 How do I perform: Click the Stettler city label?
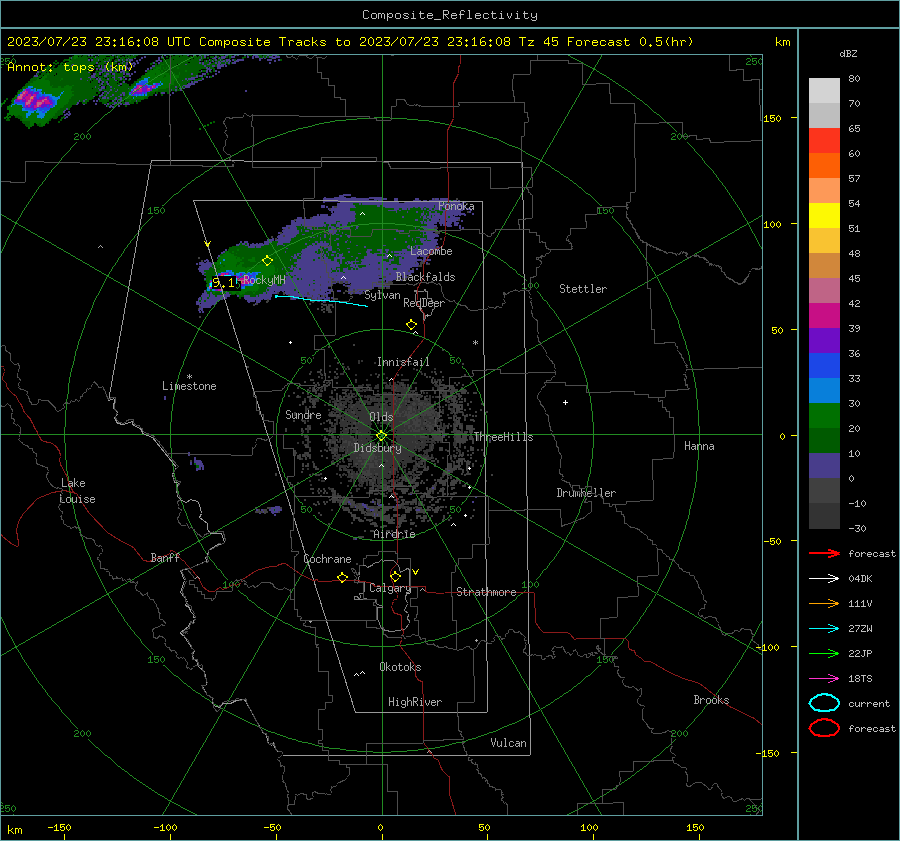point(583,289)
